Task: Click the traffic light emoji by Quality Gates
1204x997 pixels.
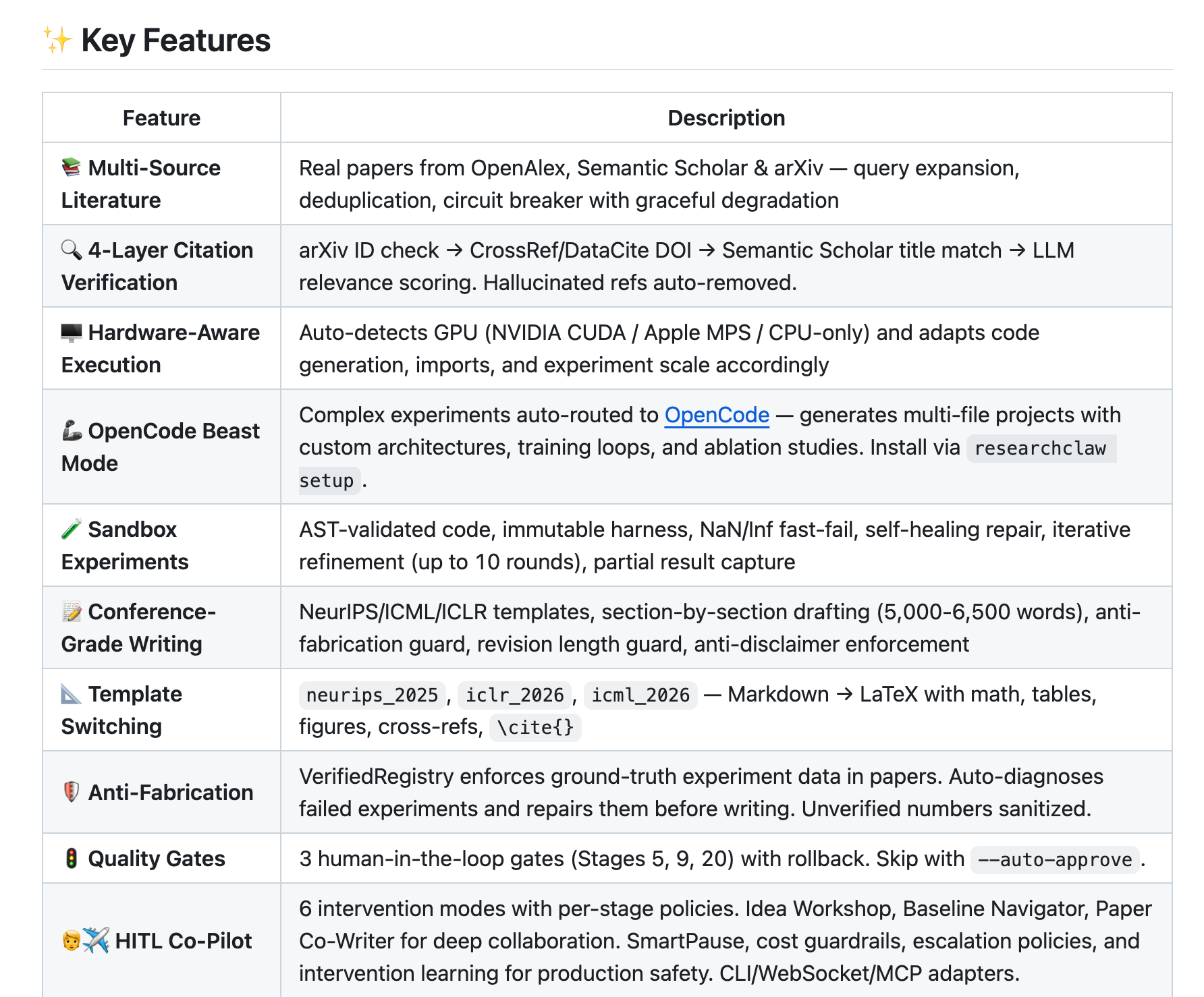Action: tap(72, 859)
